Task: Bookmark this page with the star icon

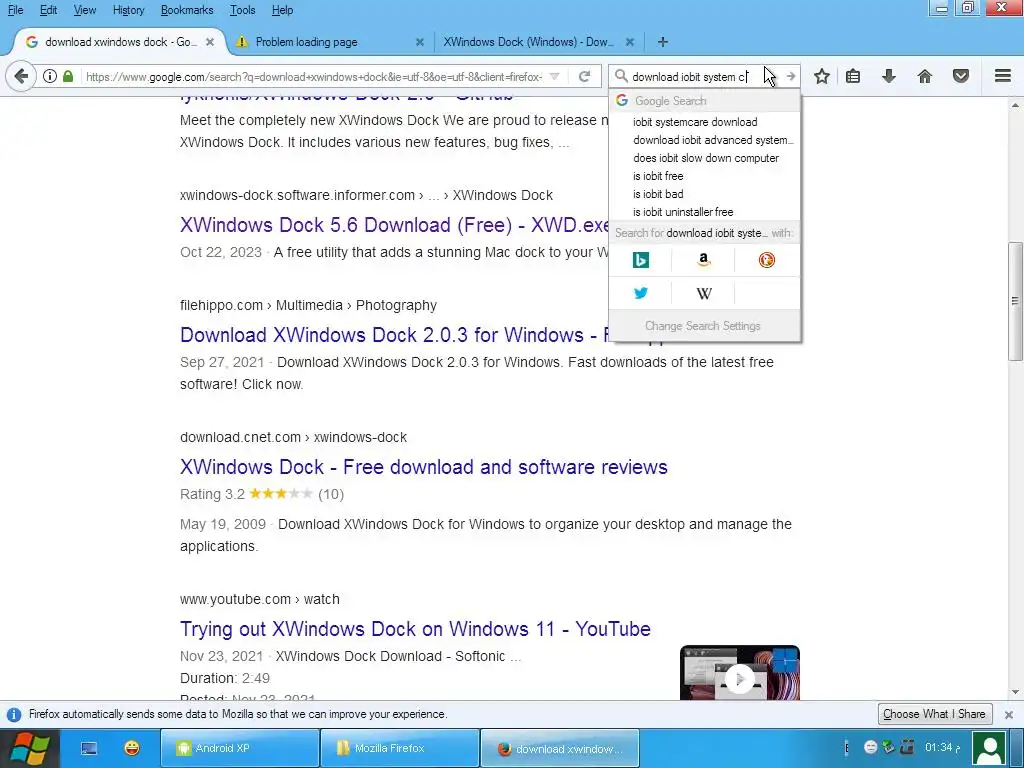Action: point(822,76)
